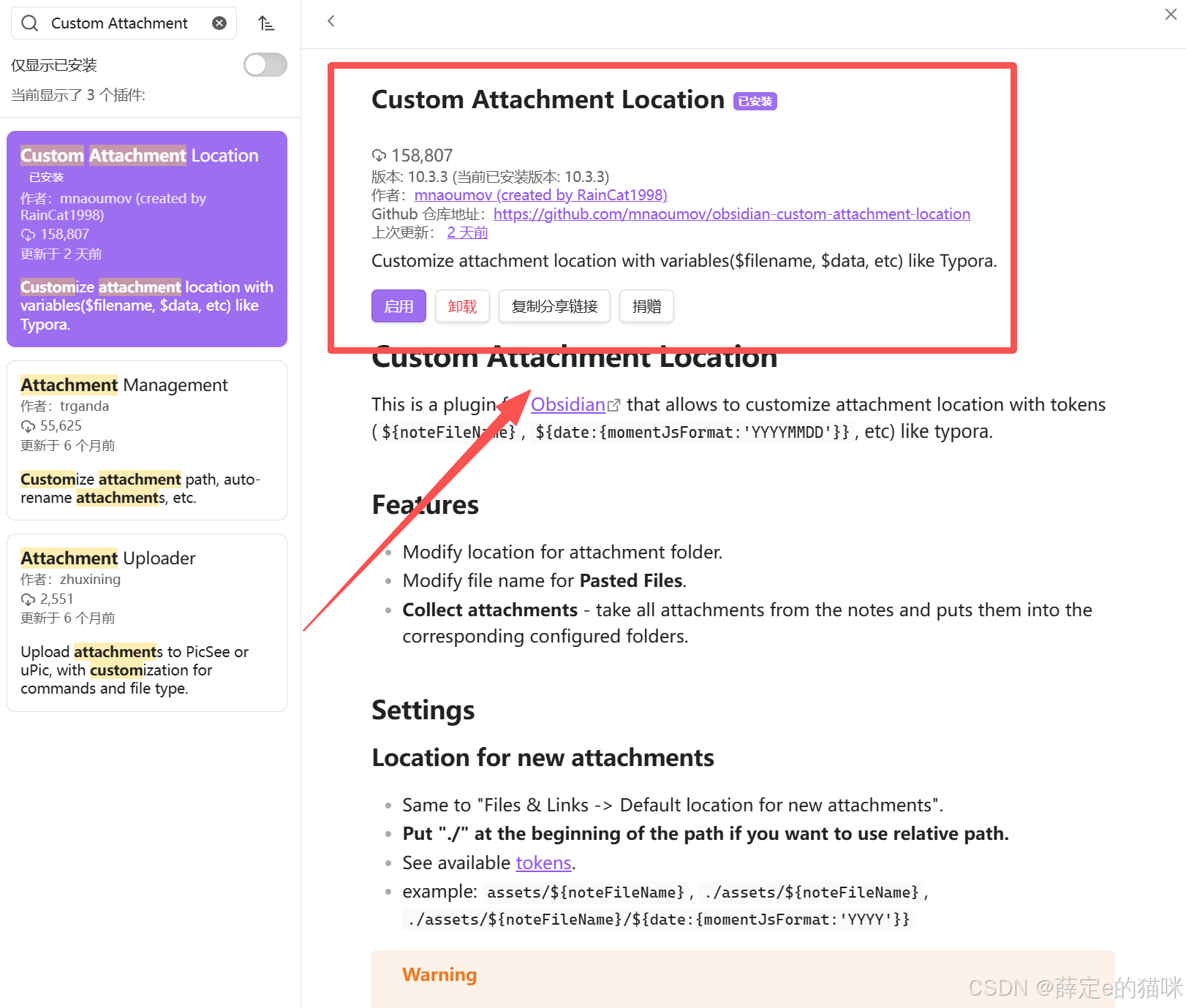Clear the plugin search field
Viewport: 1186px width, 1008px height.
tap(219, 23)
